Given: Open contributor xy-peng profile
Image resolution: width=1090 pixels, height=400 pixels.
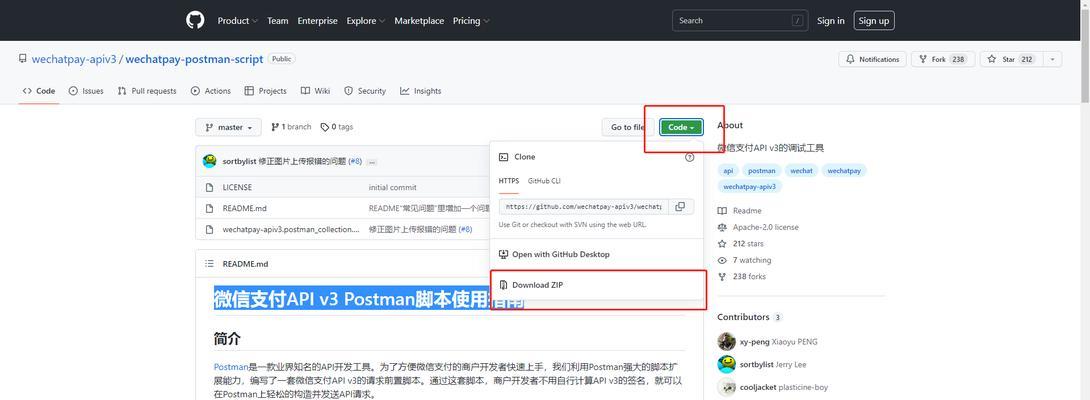Looking at the screenshot, I should click(754, 342).
